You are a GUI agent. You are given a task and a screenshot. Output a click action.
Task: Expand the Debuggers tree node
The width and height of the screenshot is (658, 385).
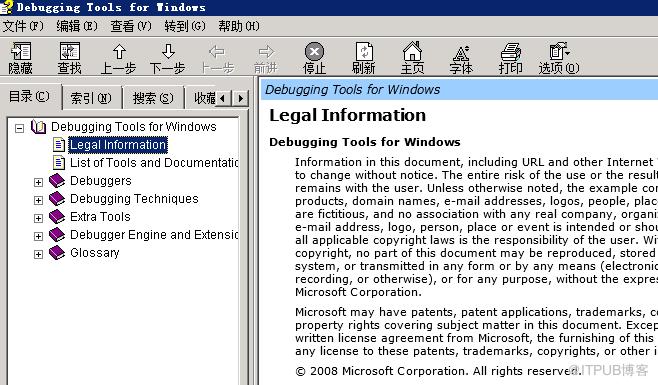point(38,182)
